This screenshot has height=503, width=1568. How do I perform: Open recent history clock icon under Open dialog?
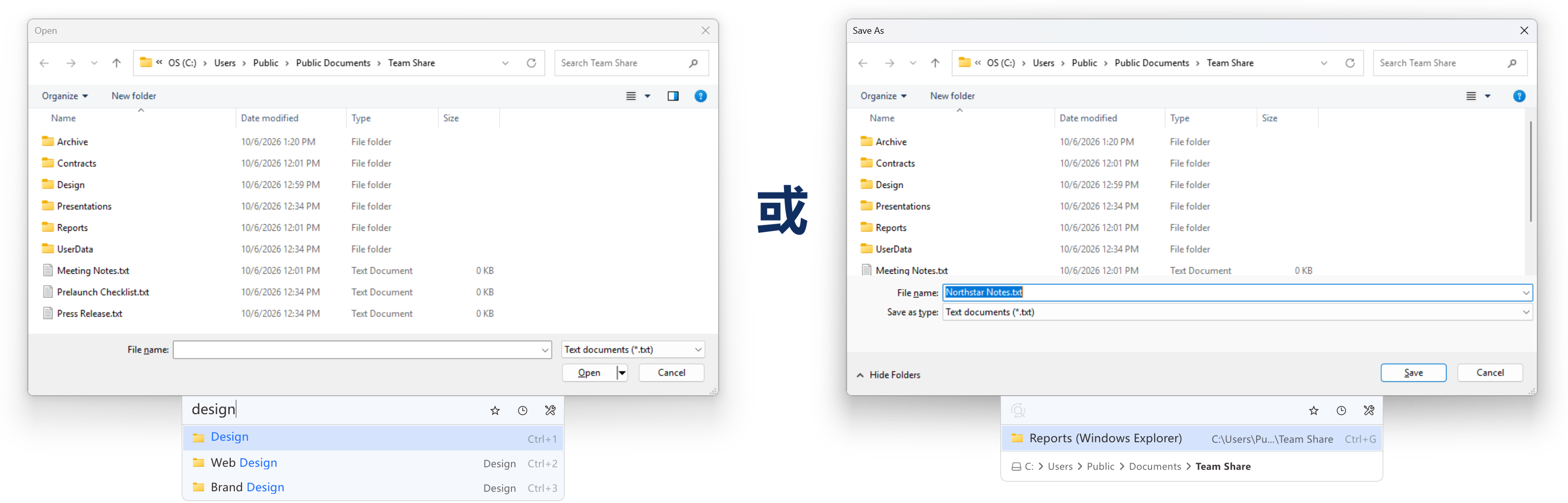[x=522, y=411]
